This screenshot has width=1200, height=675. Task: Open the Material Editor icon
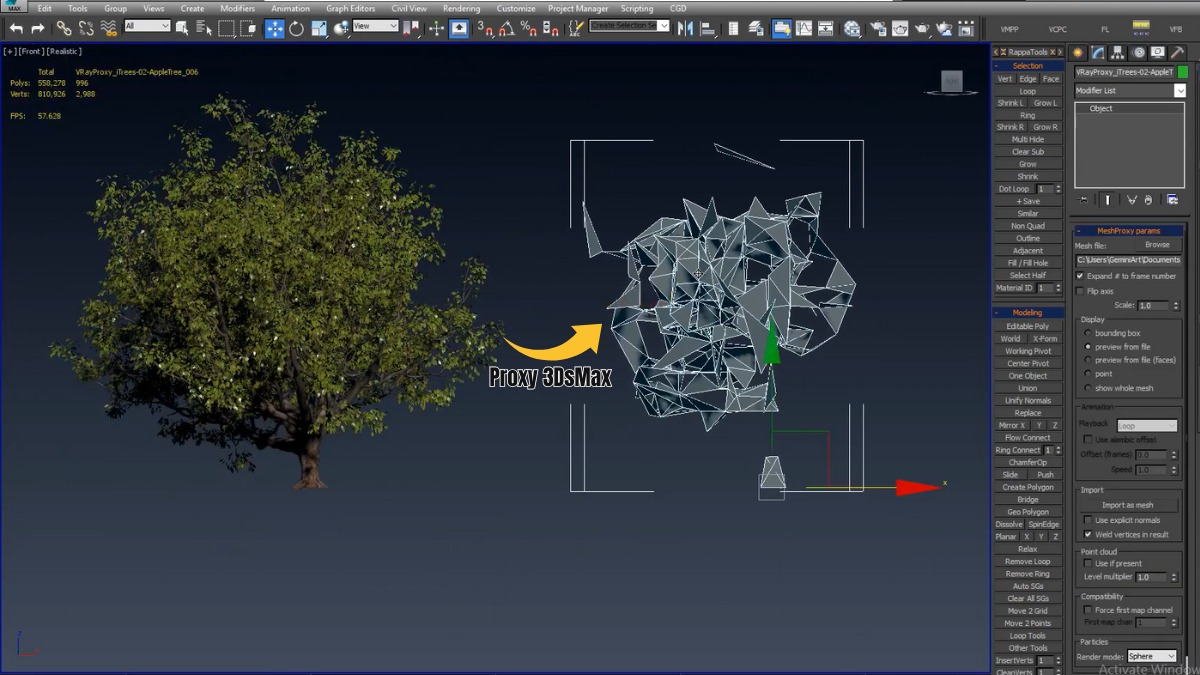click(x=851, y=28)
